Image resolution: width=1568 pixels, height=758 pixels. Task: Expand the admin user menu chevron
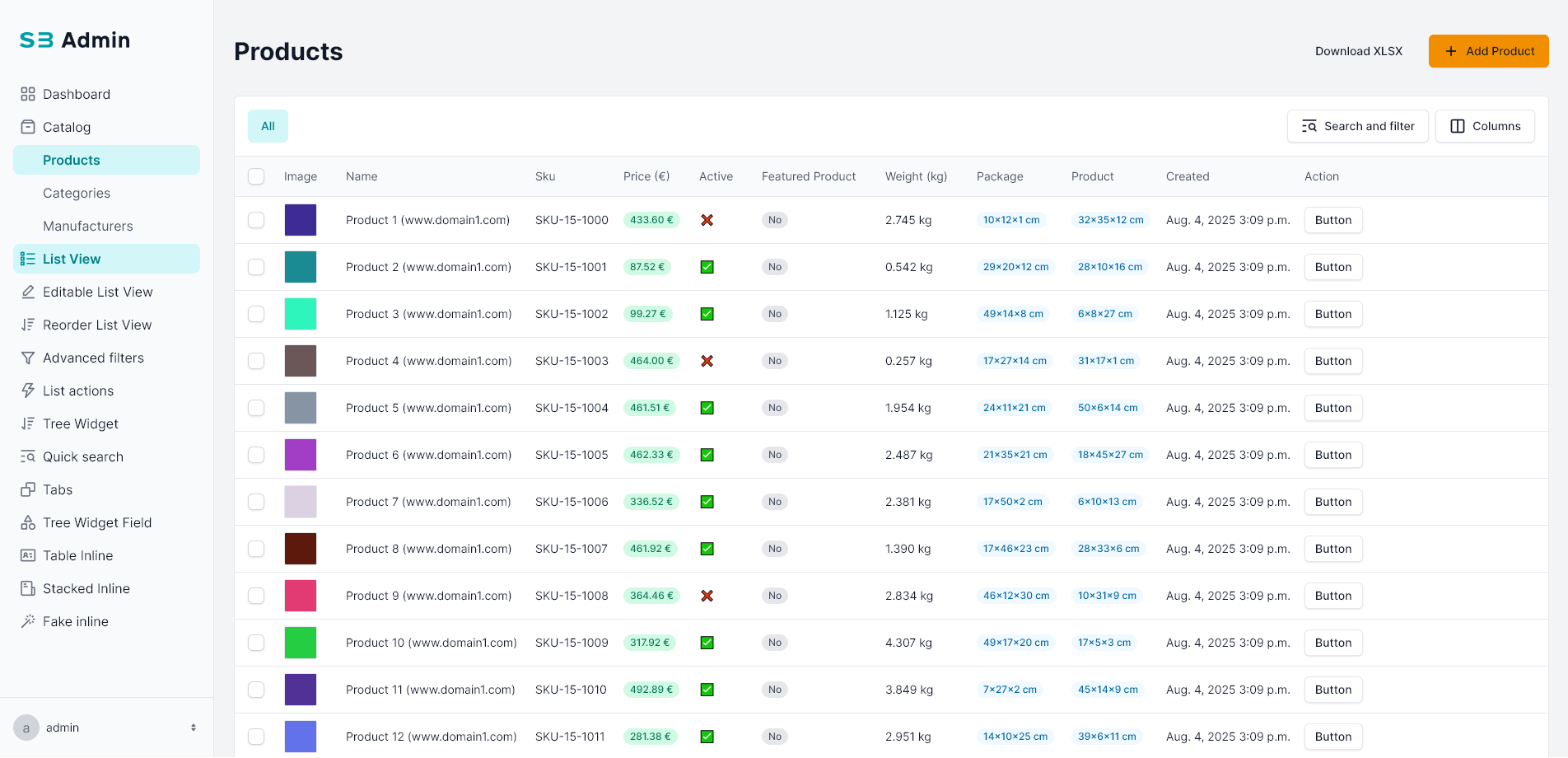point(194,728)
